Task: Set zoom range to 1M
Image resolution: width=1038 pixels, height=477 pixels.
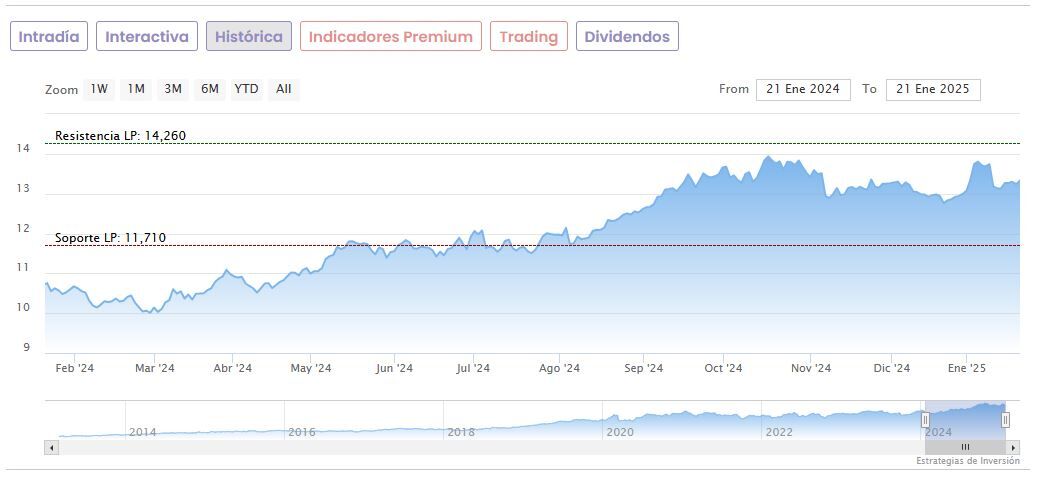Action: tap(136, 89)
